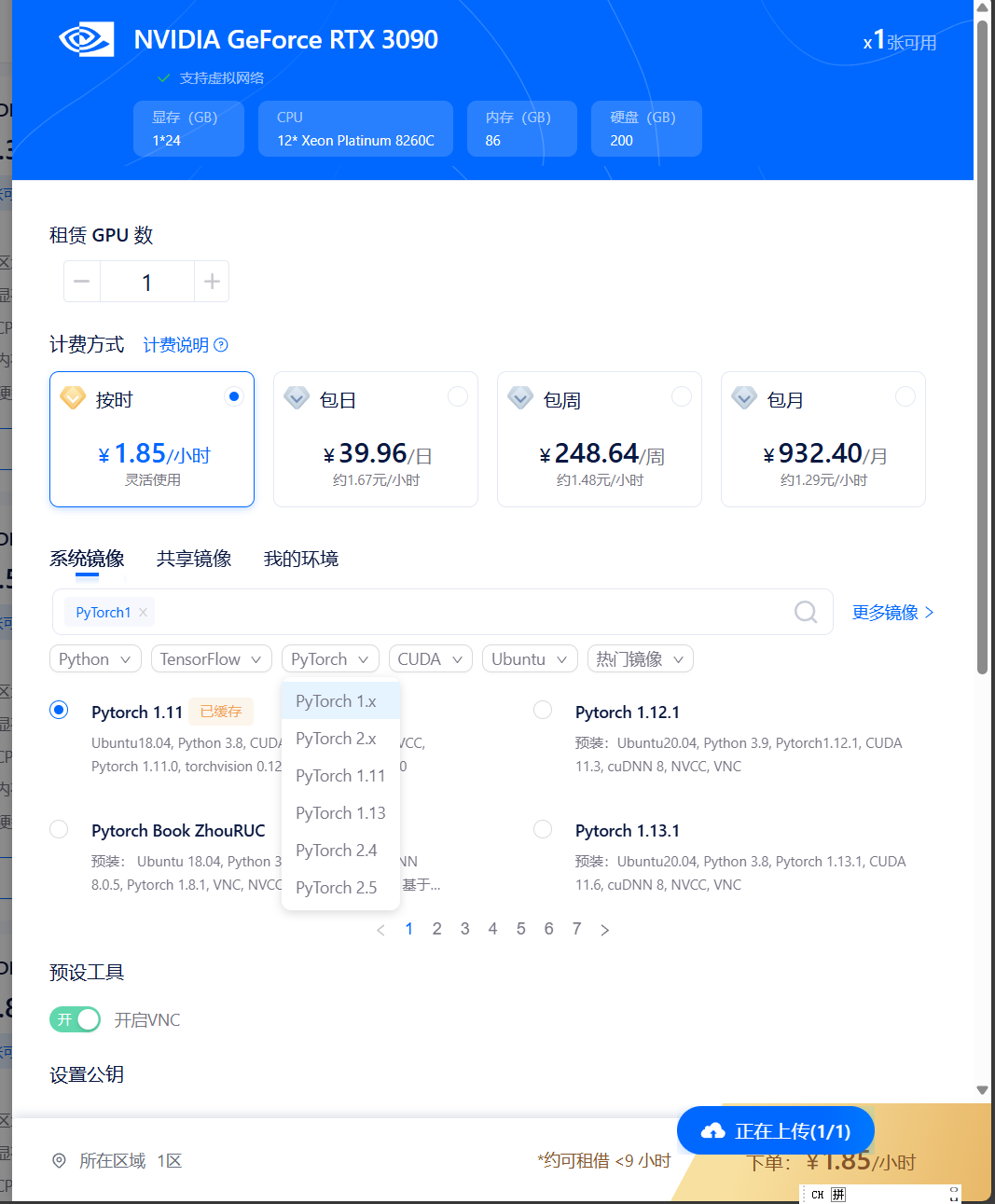Screen dimensions: 995x1204
Task: Select the Pytorch Book ZhouRUC radio button
Action: 59,829
